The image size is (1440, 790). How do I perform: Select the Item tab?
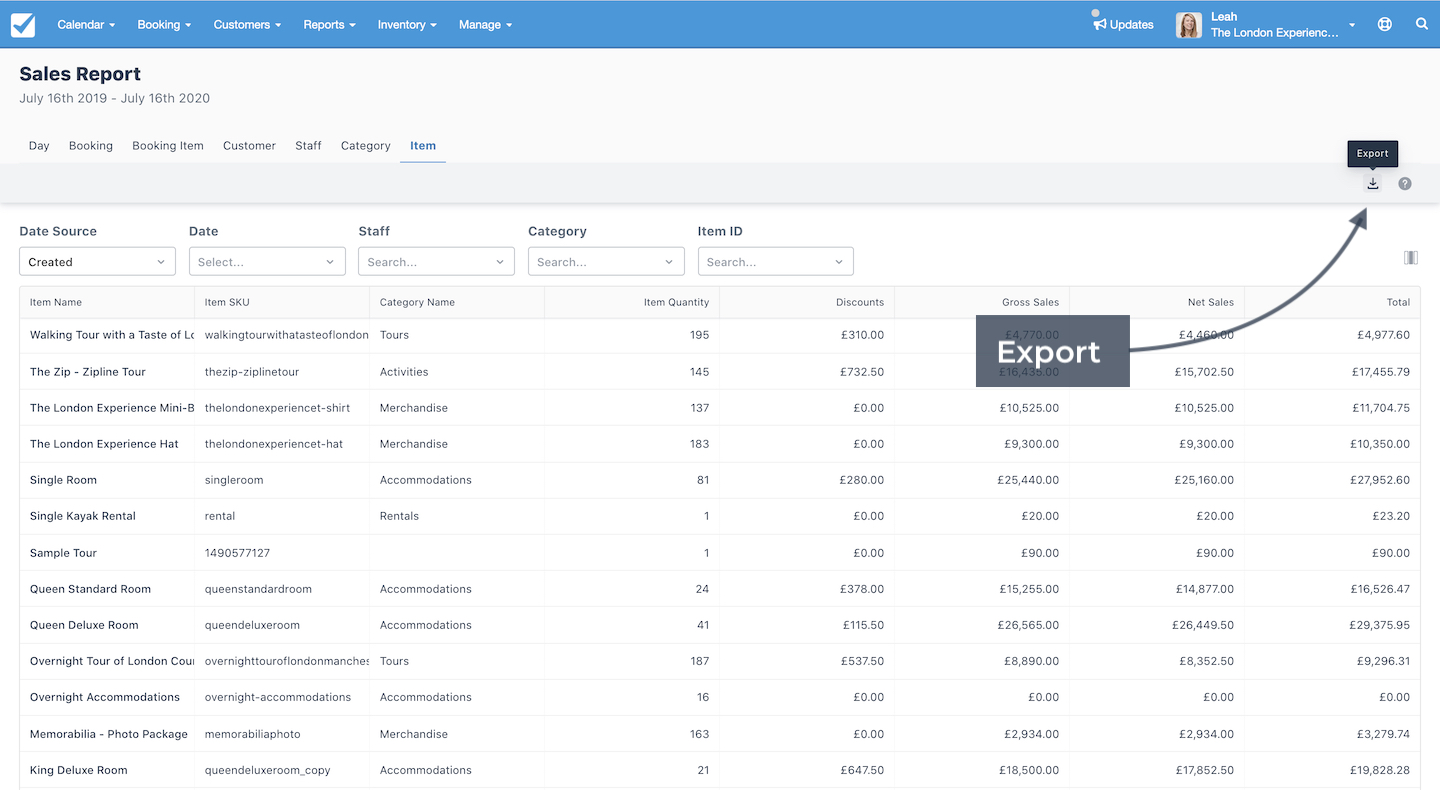(x=423, y=146)
